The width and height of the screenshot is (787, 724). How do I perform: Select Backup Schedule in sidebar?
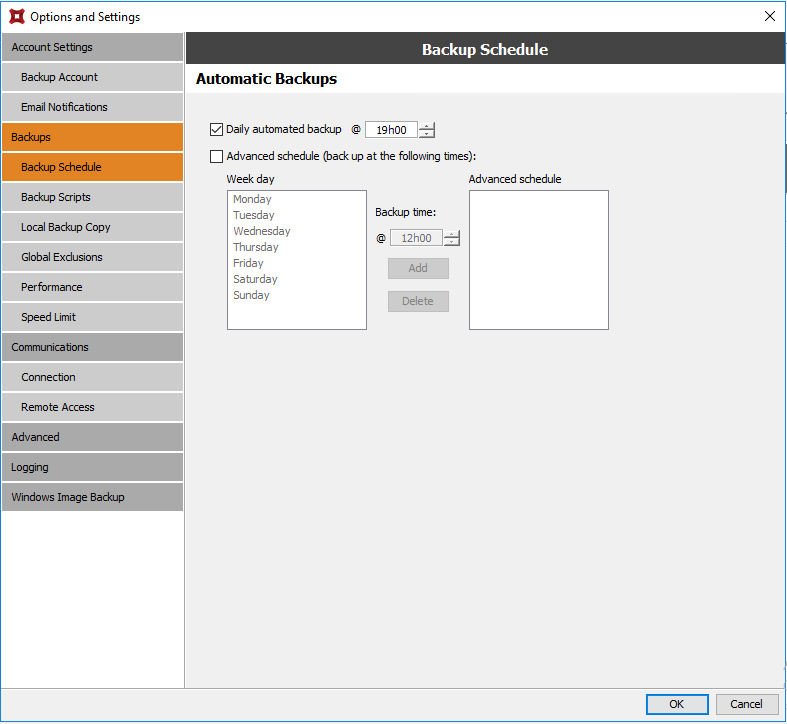coord(92,167)
